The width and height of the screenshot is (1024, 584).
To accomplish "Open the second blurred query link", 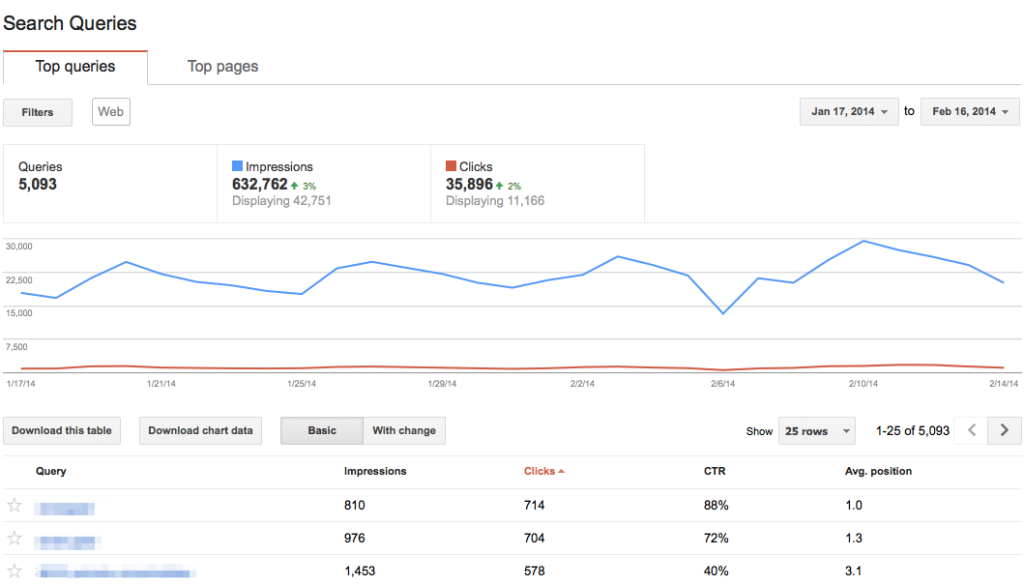I will click(68, 542).
